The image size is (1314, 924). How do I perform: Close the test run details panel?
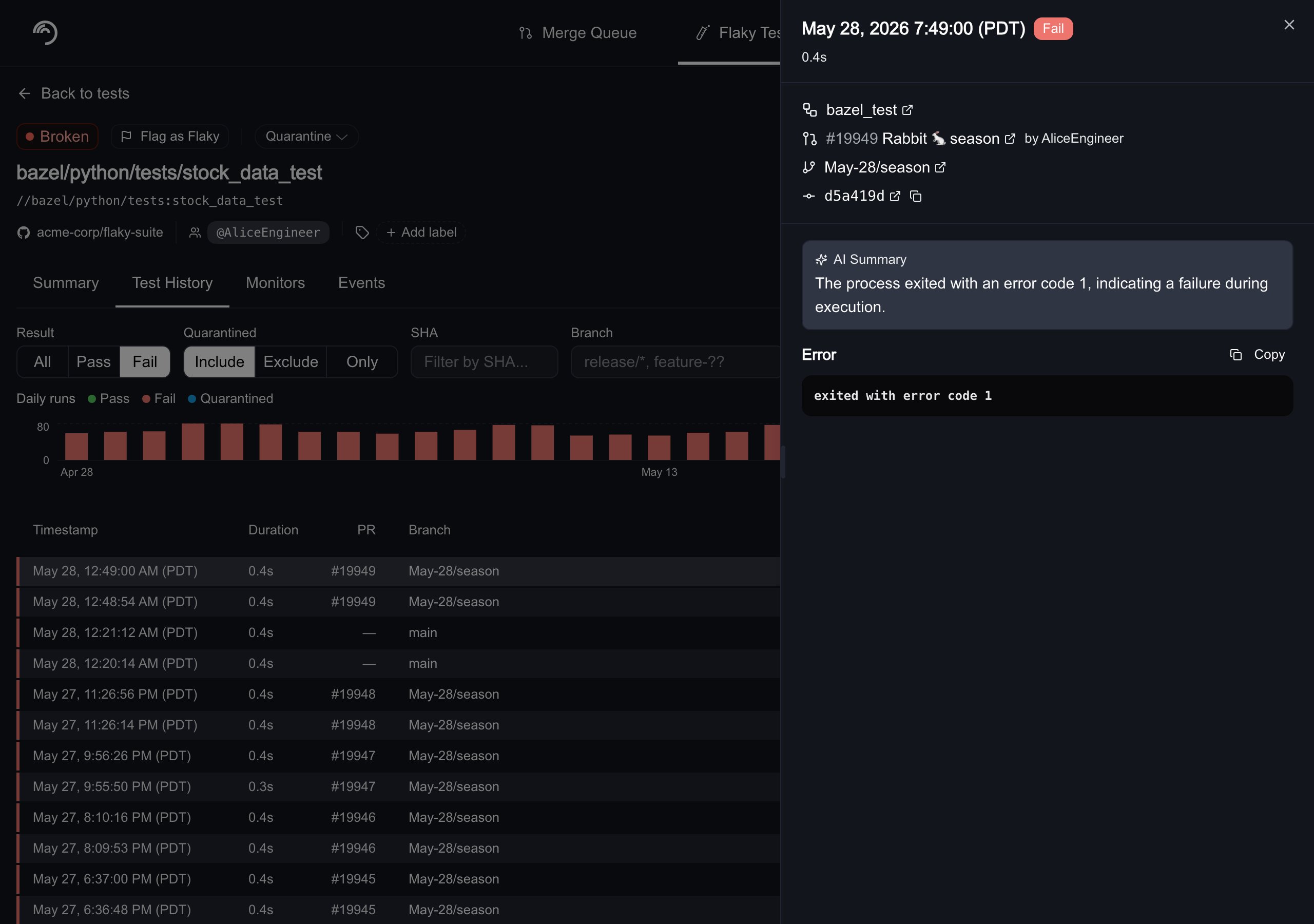point(1289,25)
